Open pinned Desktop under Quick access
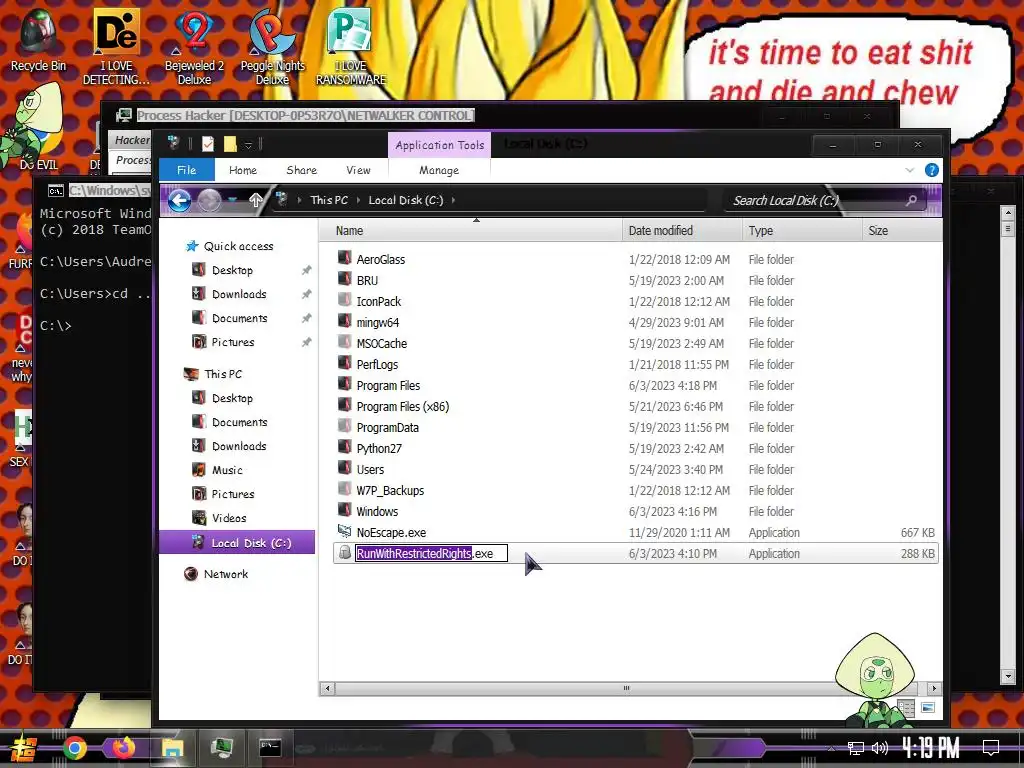 232,270
